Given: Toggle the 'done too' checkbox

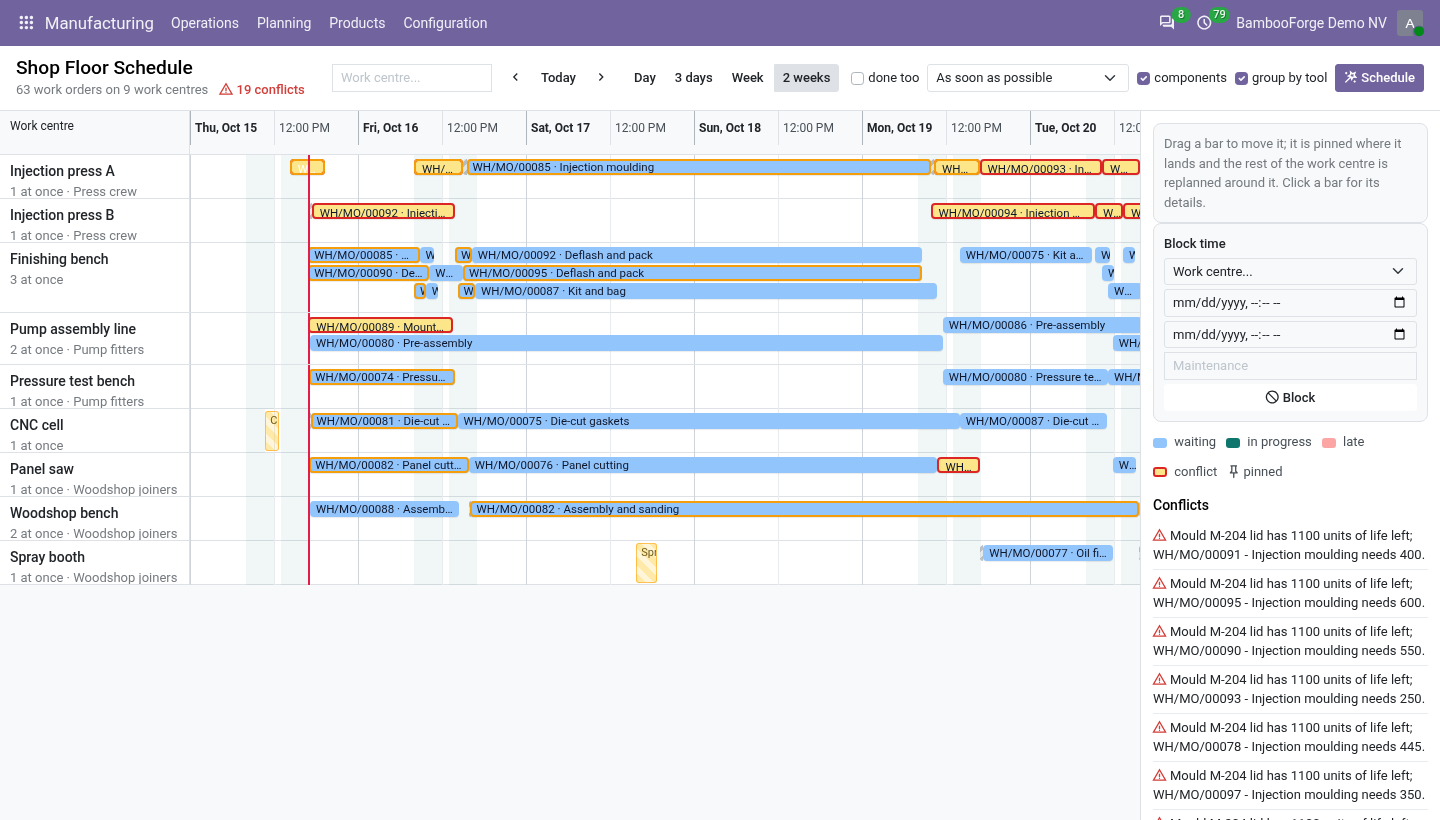Looking at the screenshot, I should click(x=857, y=78).
